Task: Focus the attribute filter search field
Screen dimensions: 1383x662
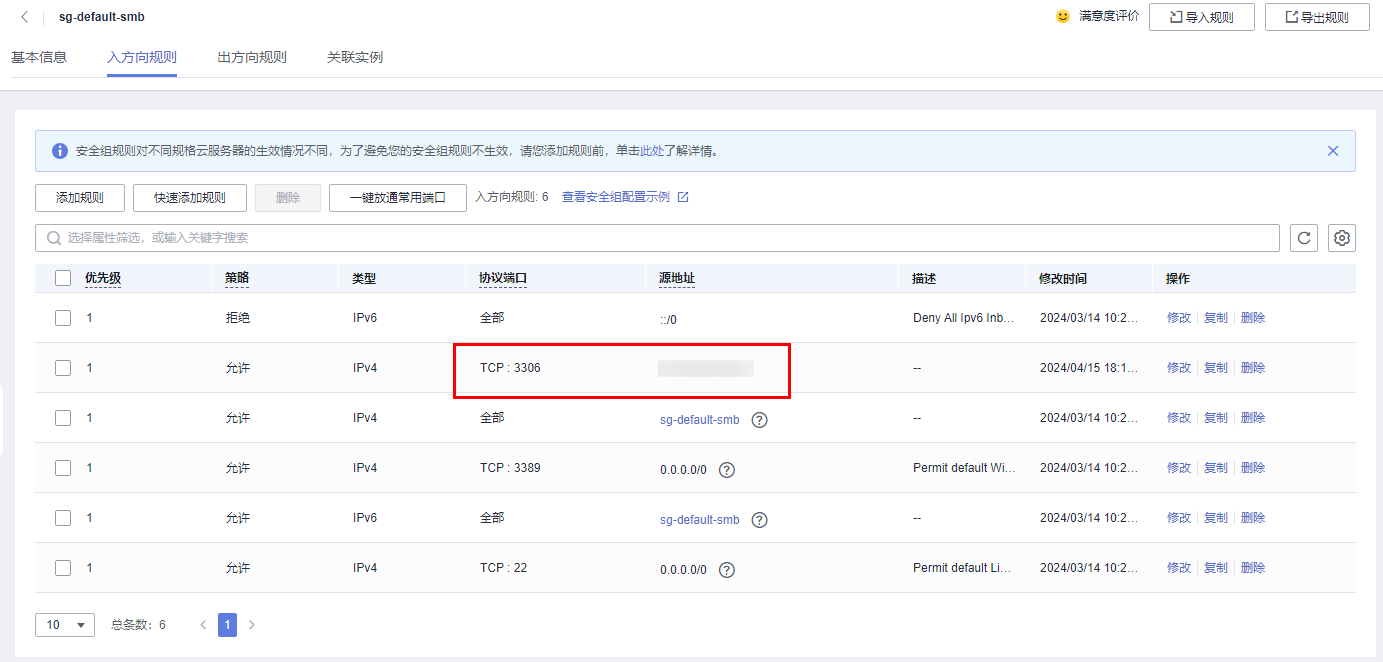Action: pos(660,238)
